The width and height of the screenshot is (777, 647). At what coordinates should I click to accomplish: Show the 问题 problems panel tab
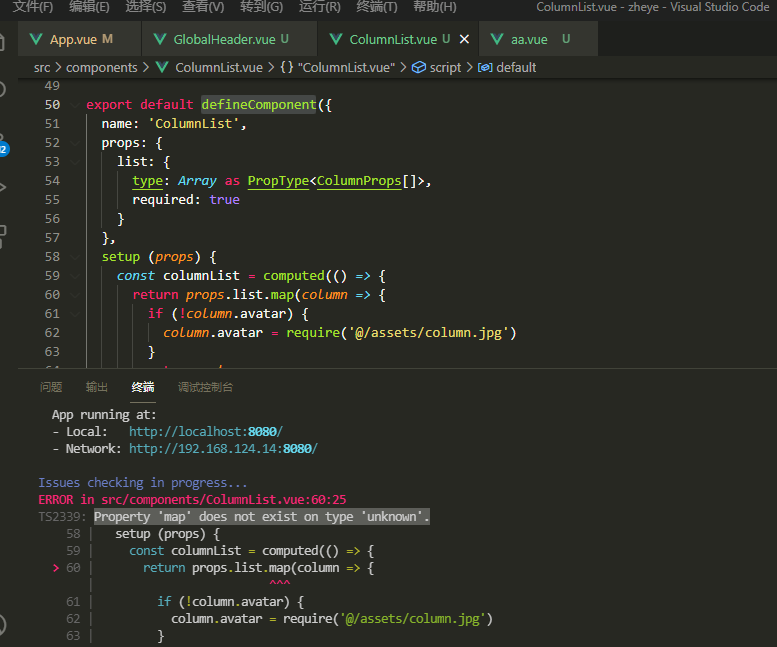(x=50, y=387)
